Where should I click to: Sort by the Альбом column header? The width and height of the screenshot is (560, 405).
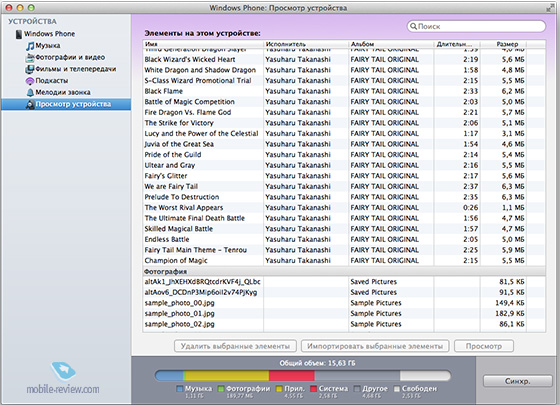click(391, 44)
